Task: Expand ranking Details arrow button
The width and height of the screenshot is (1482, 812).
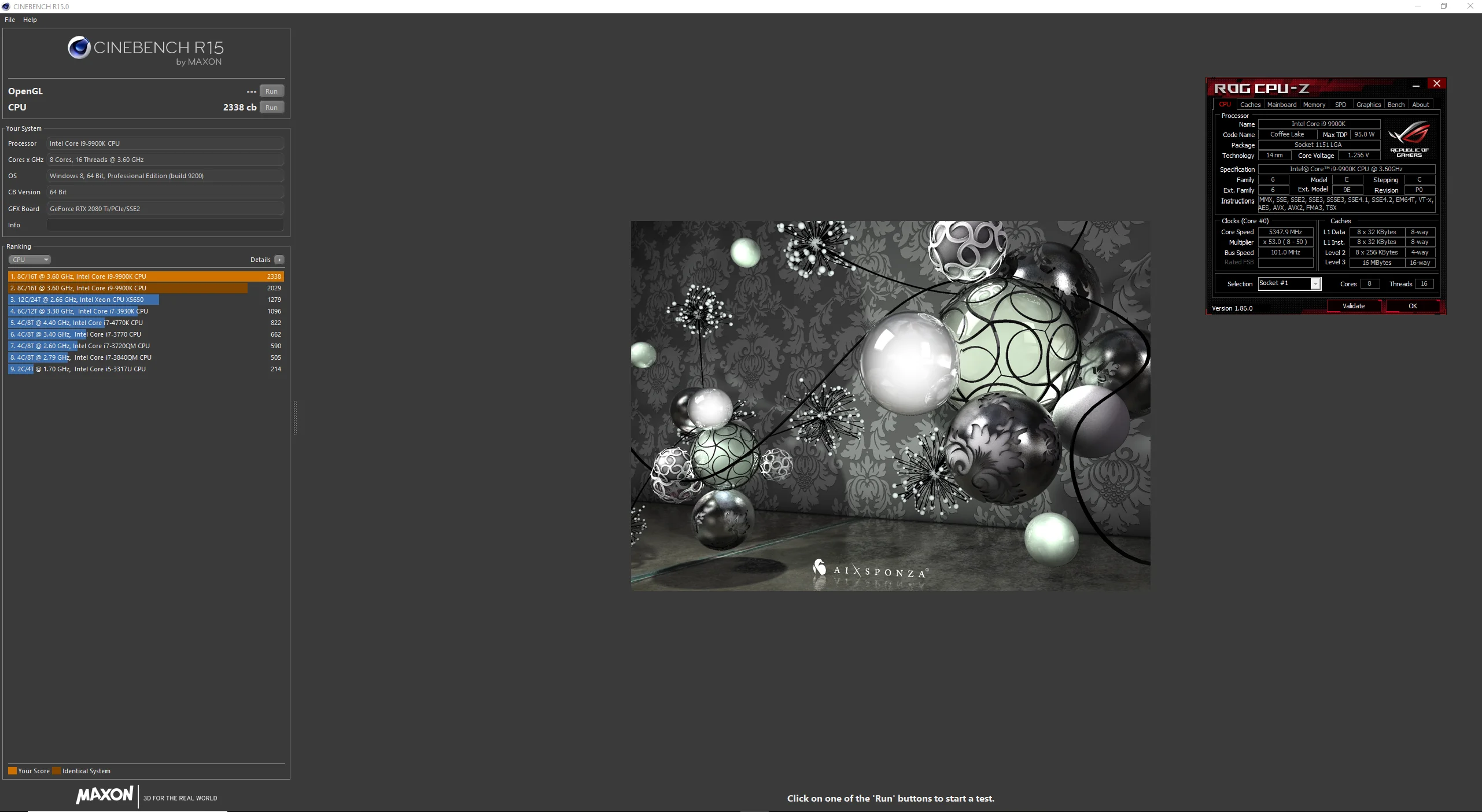Action: (x=279, y=260)
